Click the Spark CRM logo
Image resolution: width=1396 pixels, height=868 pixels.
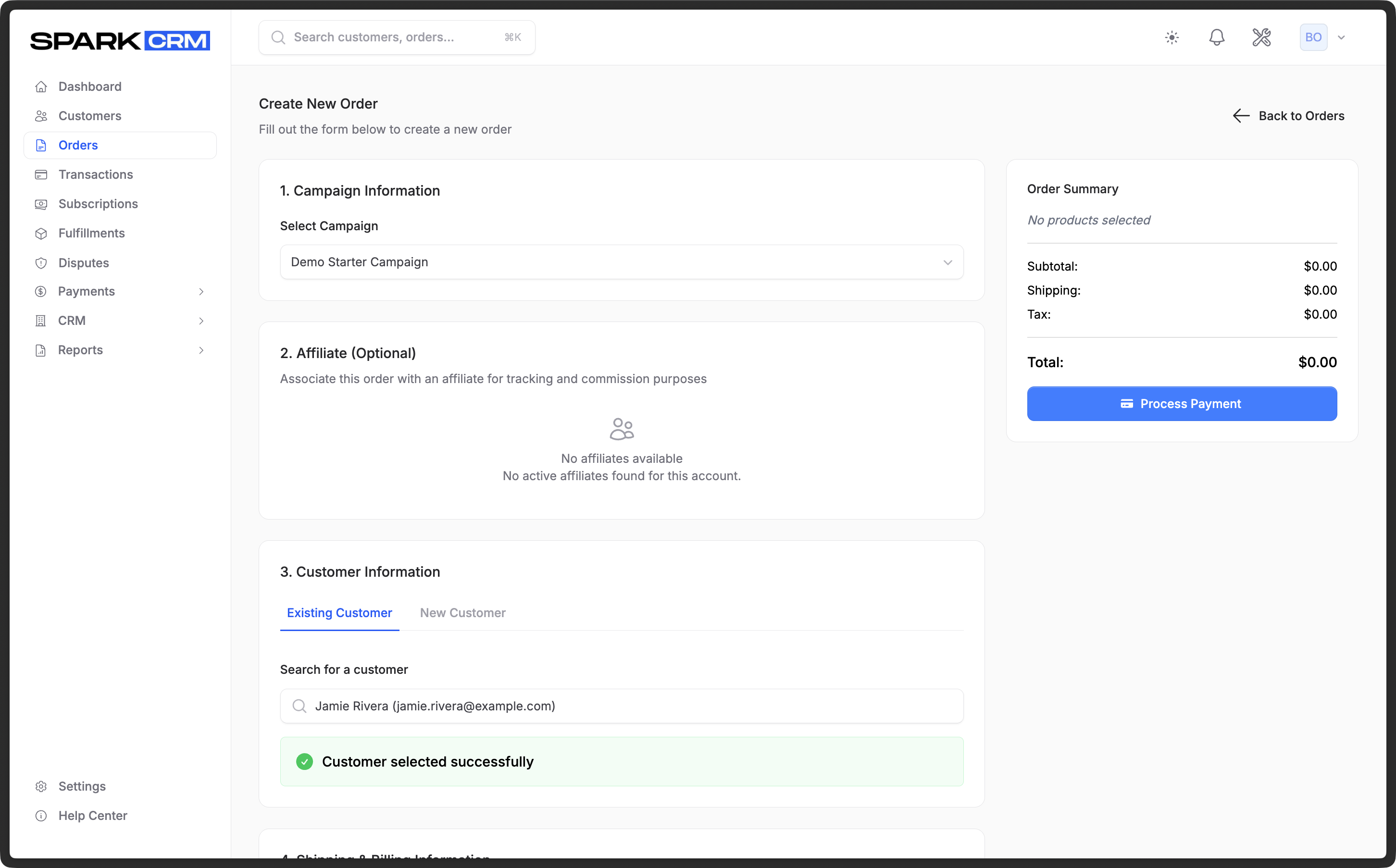120,41
